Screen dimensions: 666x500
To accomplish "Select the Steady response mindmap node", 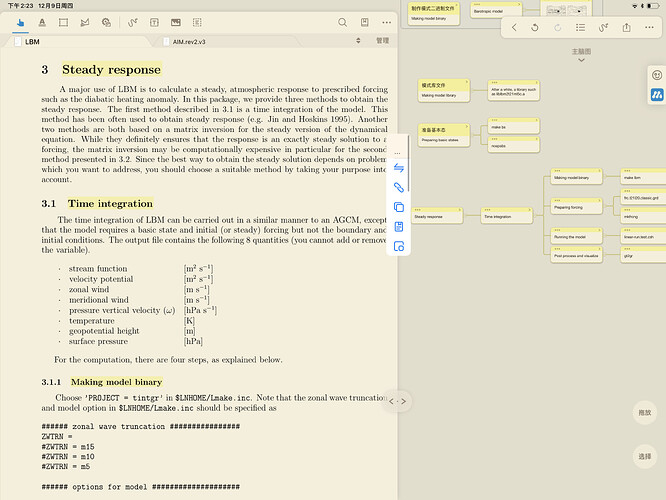I will coord(437,216).
